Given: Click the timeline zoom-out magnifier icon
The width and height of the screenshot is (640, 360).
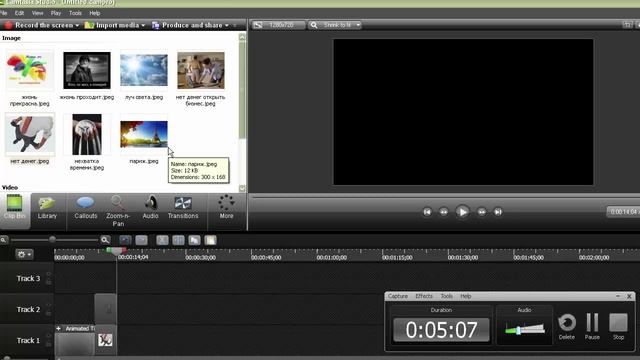Looking at the screenshot, I should (4, 240).
